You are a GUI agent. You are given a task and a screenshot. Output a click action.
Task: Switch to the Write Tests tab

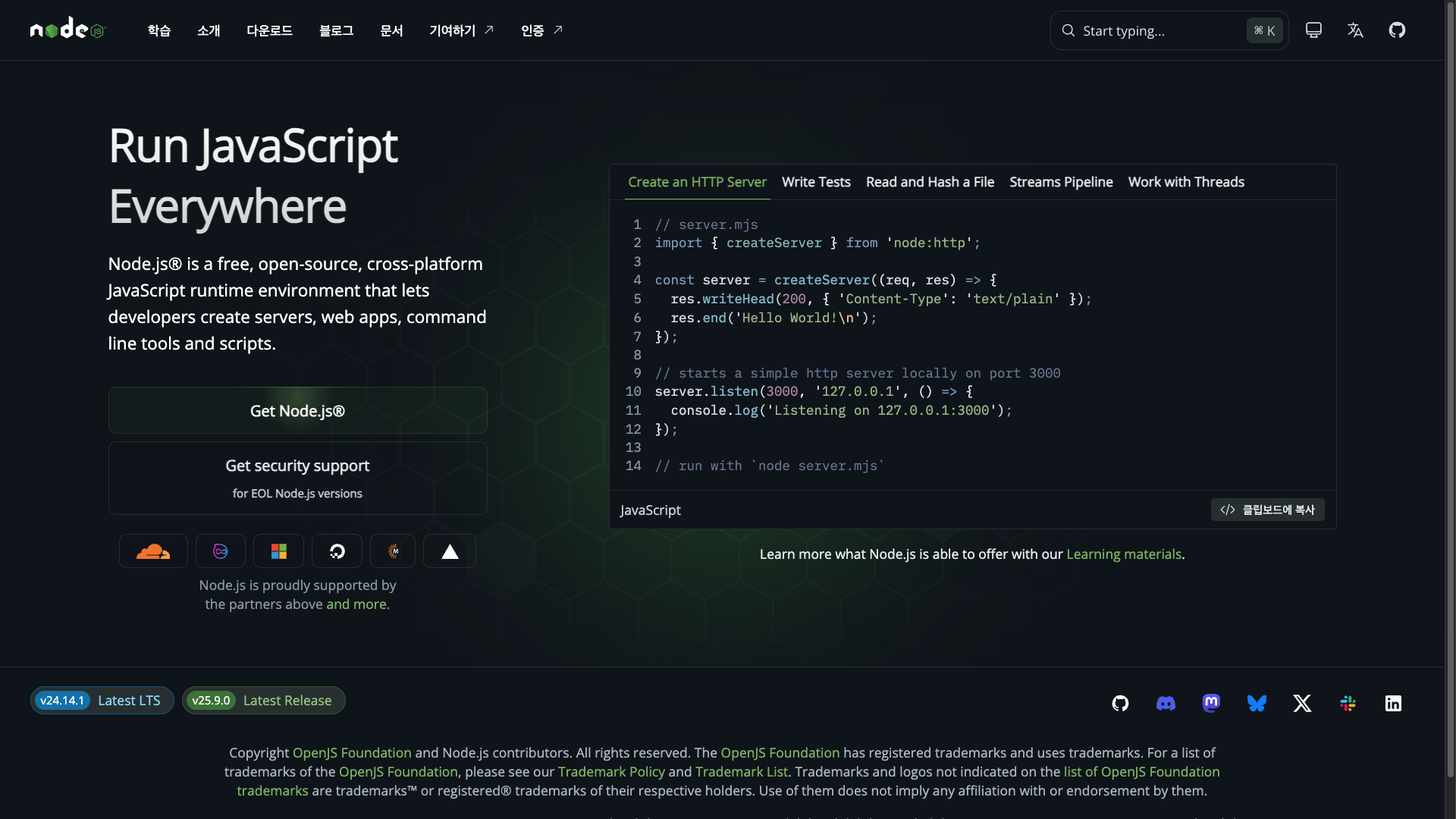click(816, 182)
